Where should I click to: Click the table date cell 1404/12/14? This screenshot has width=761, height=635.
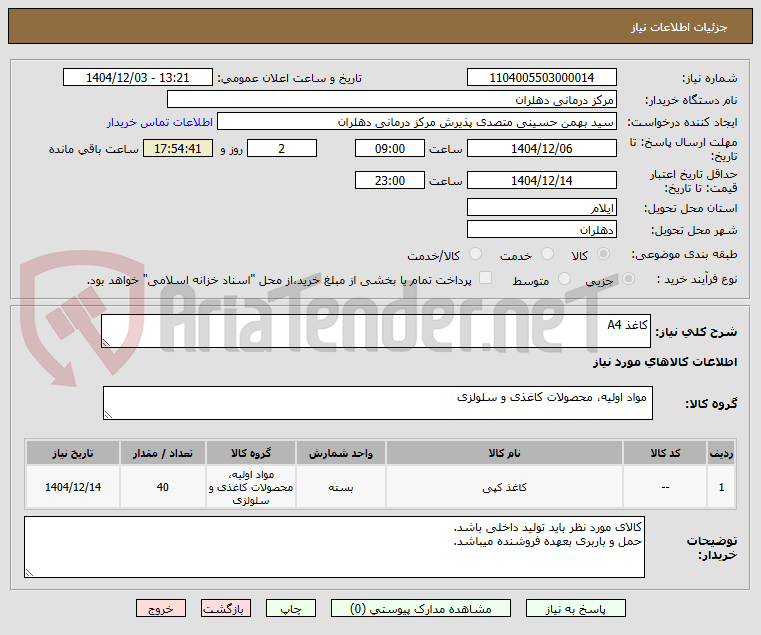pyautogui.click(x=73, y=487)
